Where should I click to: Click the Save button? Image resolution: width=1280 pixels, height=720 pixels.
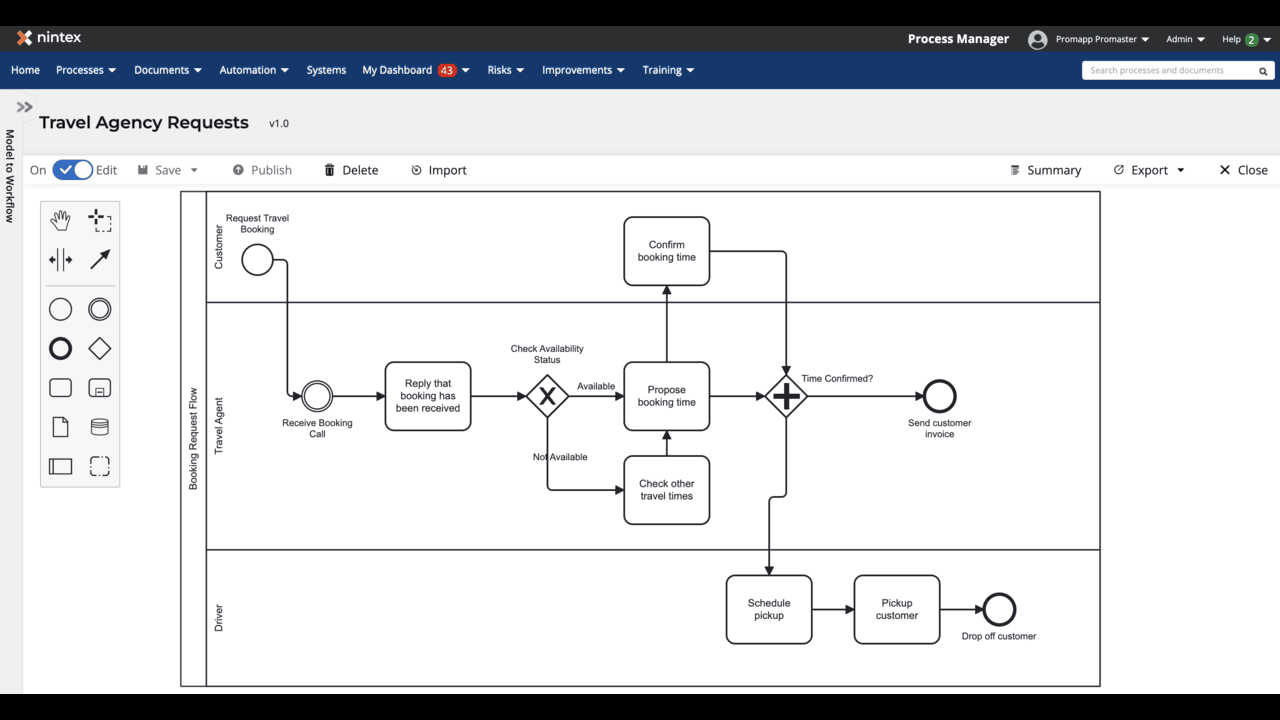click(x=160, y=170)
